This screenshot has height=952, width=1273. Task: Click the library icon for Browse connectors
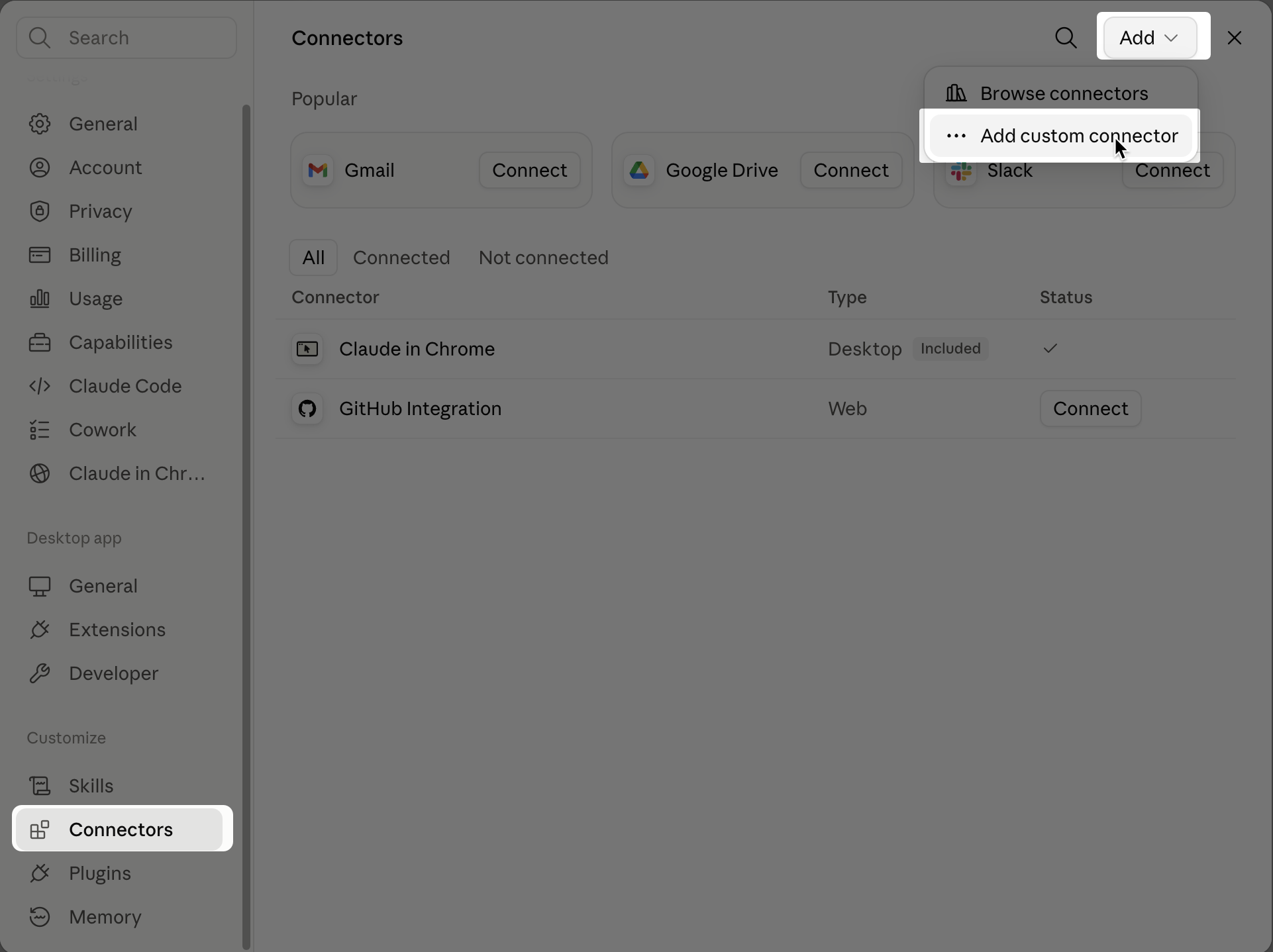tap(956, 93)
